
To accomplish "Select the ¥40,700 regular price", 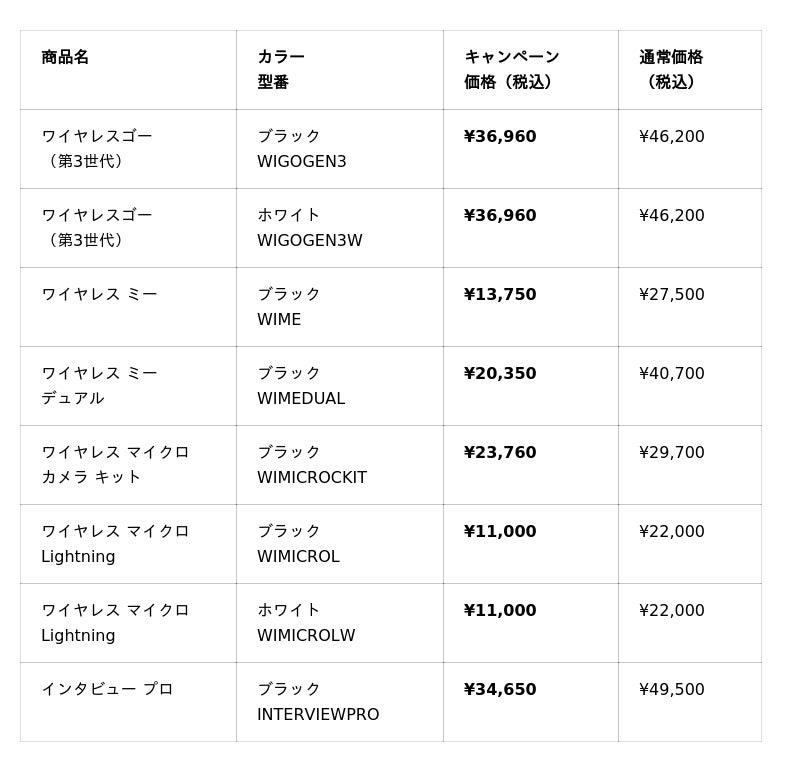I will point(672,373).
